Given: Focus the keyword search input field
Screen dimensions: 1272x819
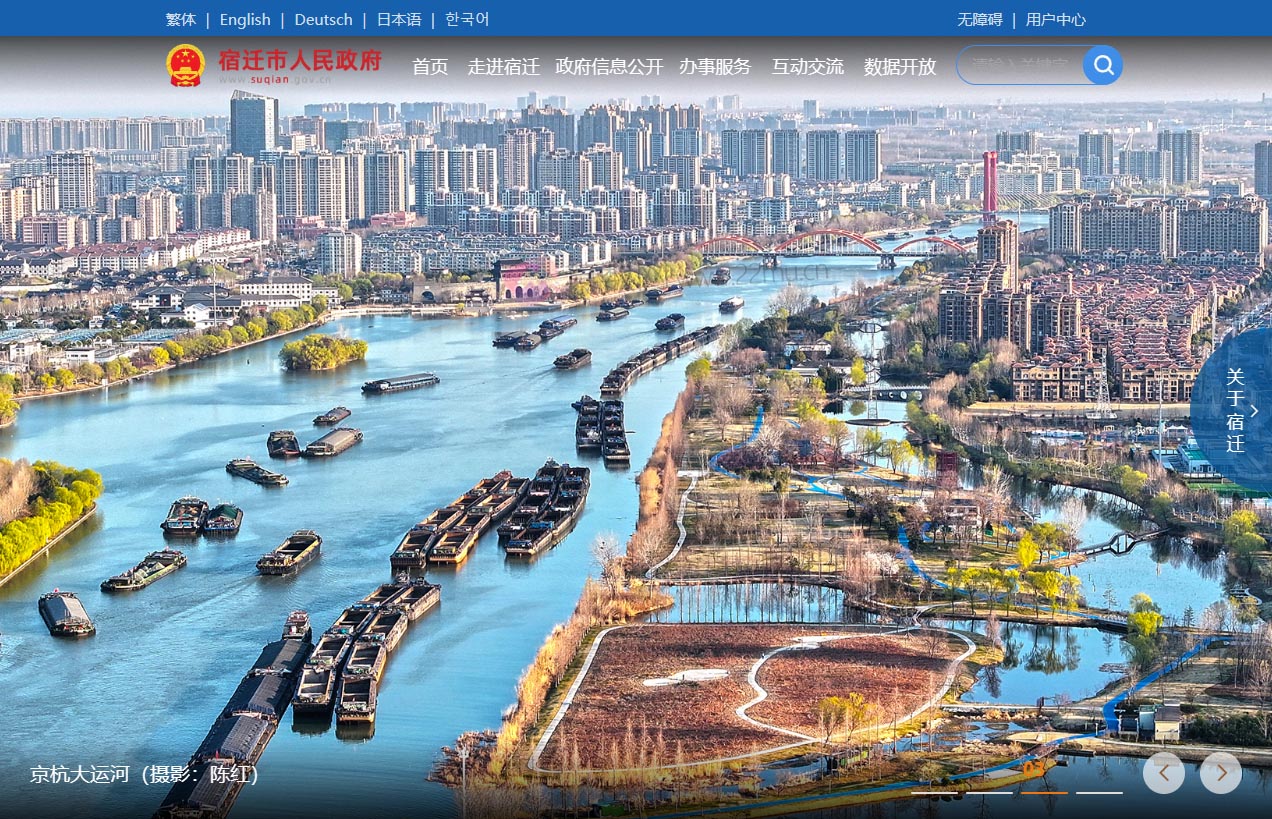Looking at the screenshot, I should [1020, 65].
